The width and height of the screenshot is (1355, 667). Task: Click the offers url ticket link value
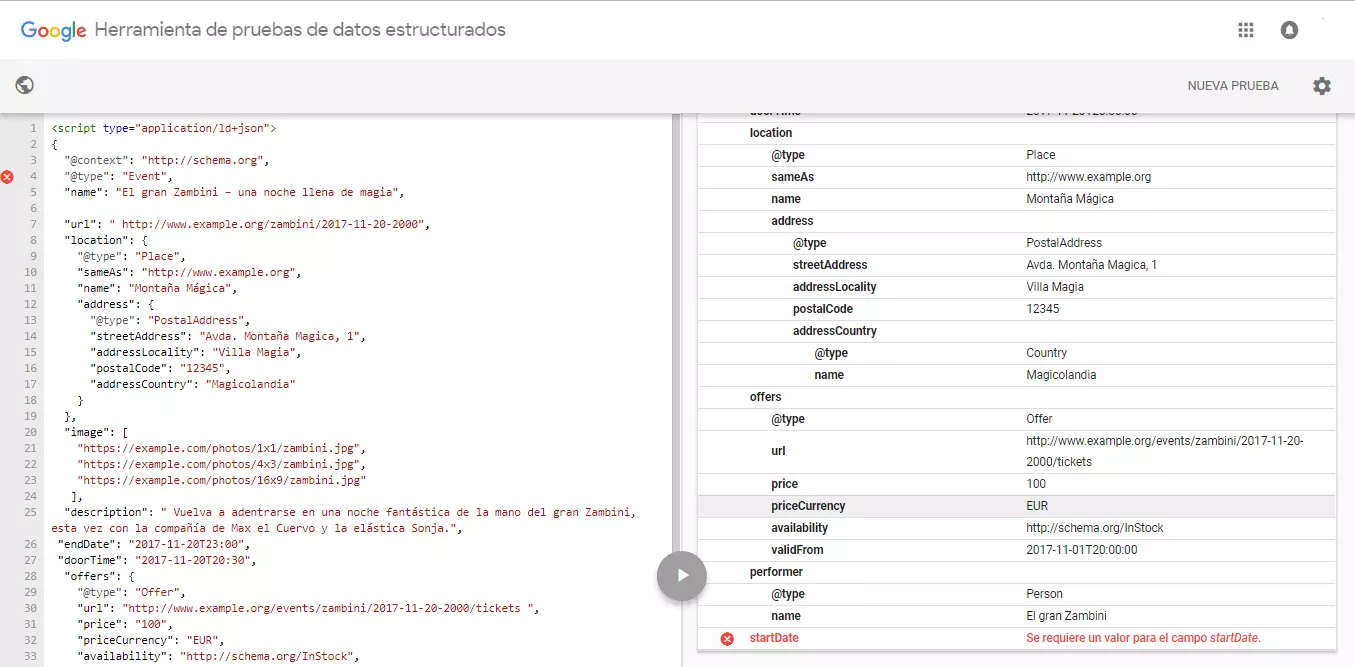(x=1165, y=451)
